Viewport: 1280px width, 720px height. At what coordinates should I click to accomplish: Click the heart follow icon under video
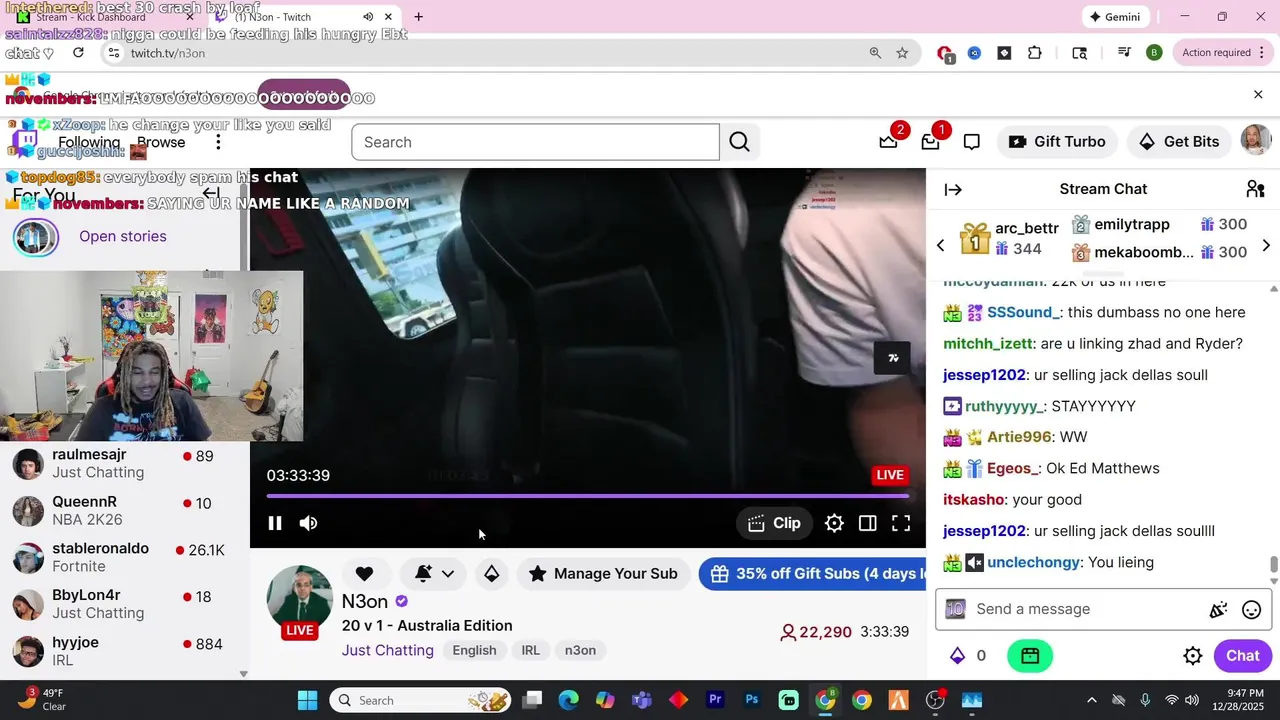pyautogui.click(x=364, y=573)
